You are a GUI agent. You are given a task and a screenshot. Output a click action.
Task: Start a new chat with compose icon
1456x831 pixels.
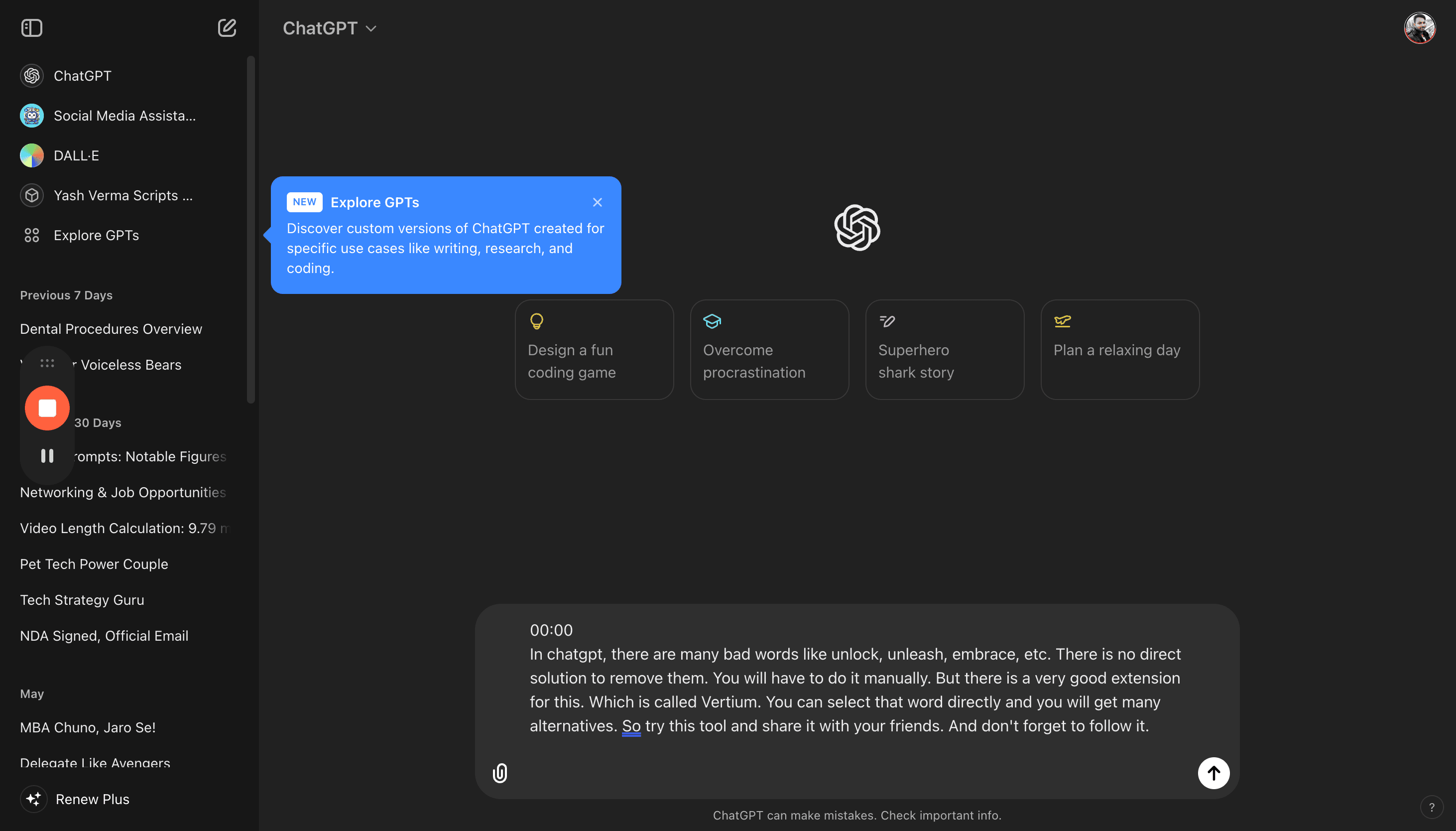[x=227, y=28]
